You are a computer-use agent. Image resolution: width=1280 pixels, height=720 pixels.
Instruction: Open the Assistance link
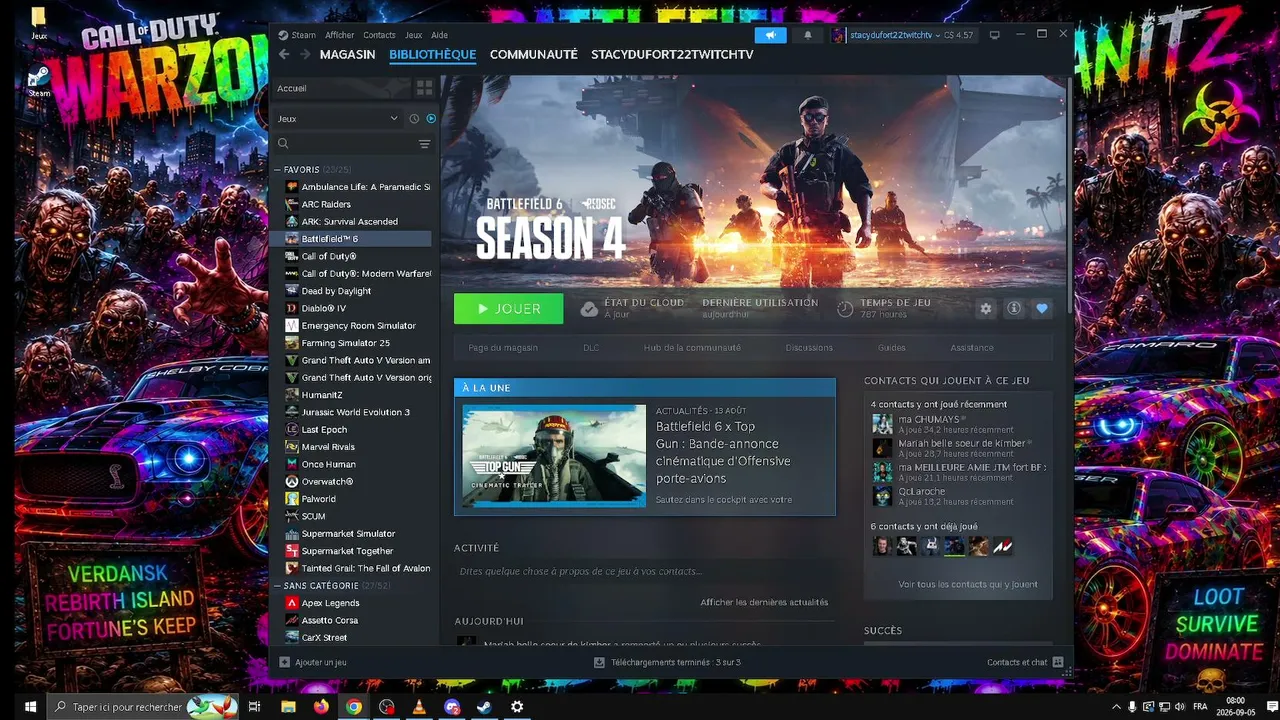coord(972,348)
